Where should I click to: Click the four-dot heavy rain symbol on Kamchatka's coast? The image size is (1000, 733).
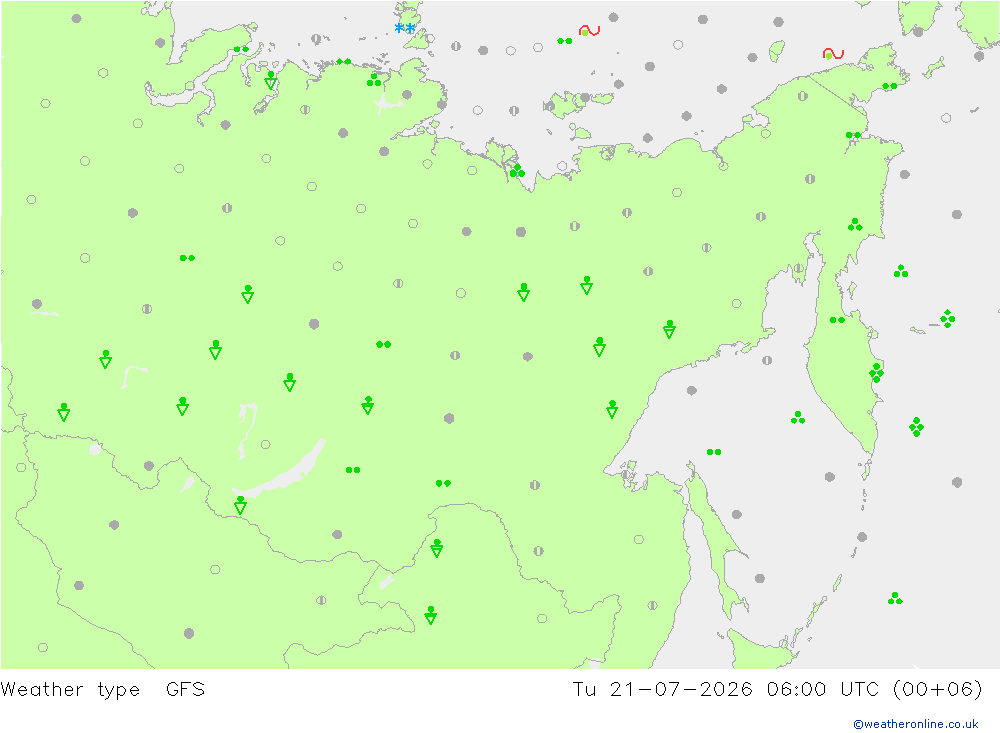pyautogui.click(x=876, y=373)
